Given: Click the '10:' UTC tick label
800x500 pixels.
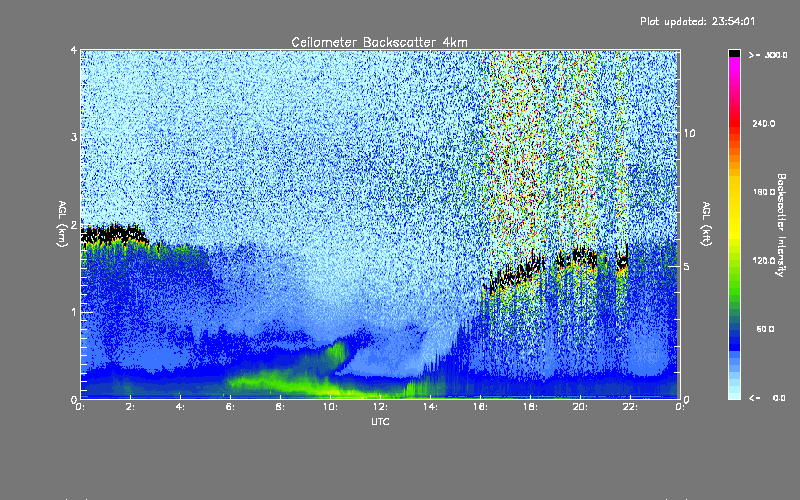Looking at the screenshot, I should (x=330, y=407).
